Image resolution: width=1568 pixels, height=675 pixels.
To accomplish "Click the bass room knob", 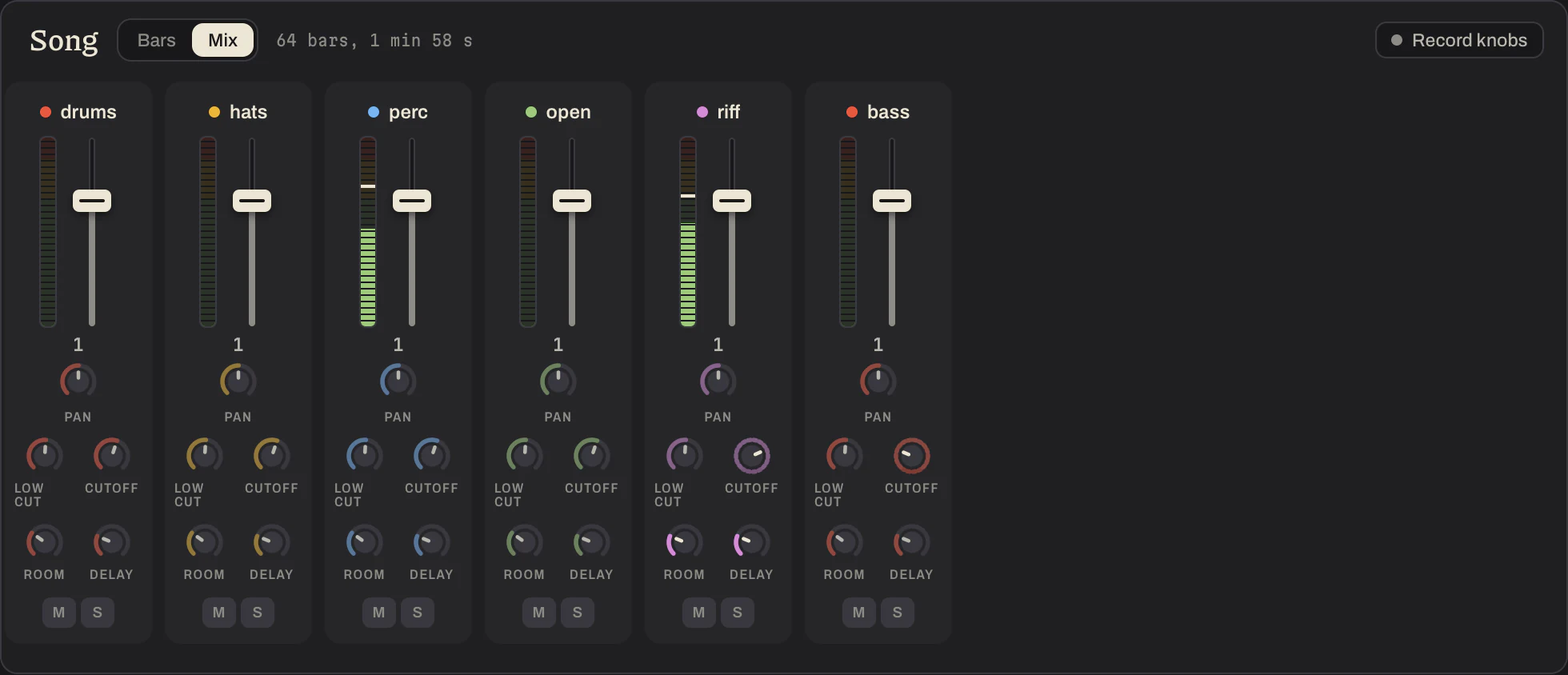I will pos(844,542).
